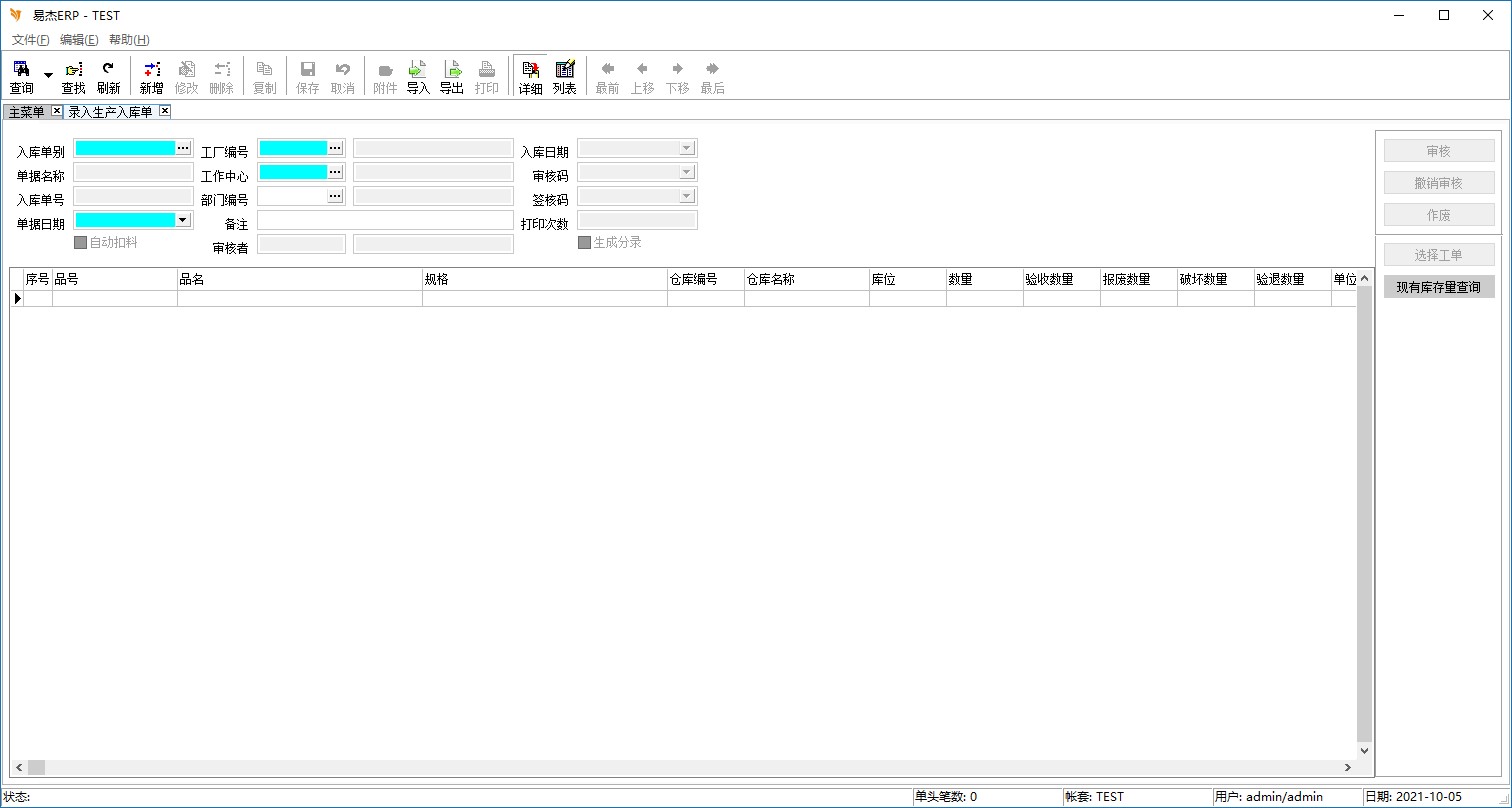This screenshot has height=808, width=1512.
Task: Click the 导入 (Import) toolbar icon
Action: tap(418, 76)
